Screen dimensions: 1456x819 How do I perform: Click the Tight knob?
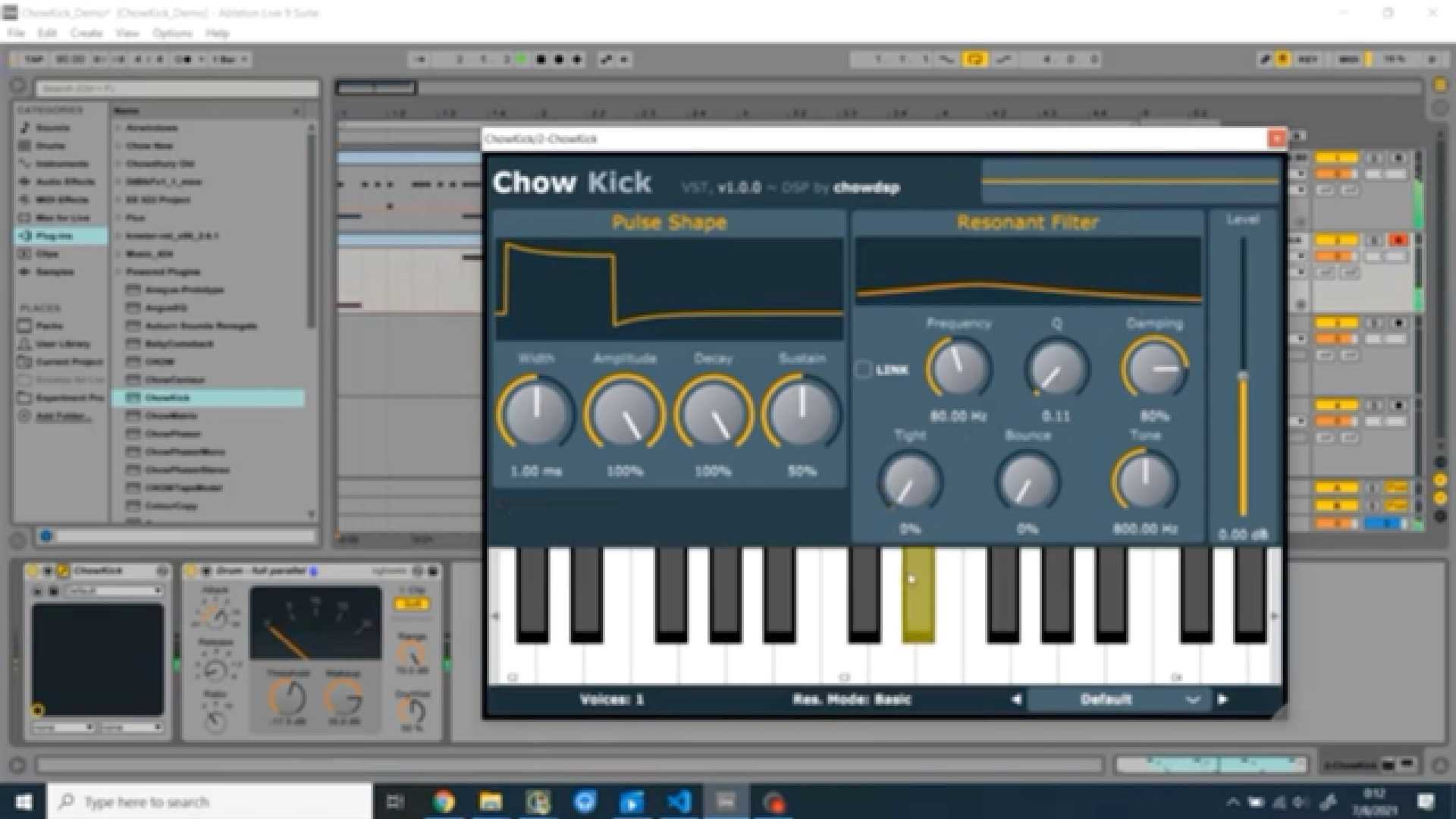coord(910,481)
